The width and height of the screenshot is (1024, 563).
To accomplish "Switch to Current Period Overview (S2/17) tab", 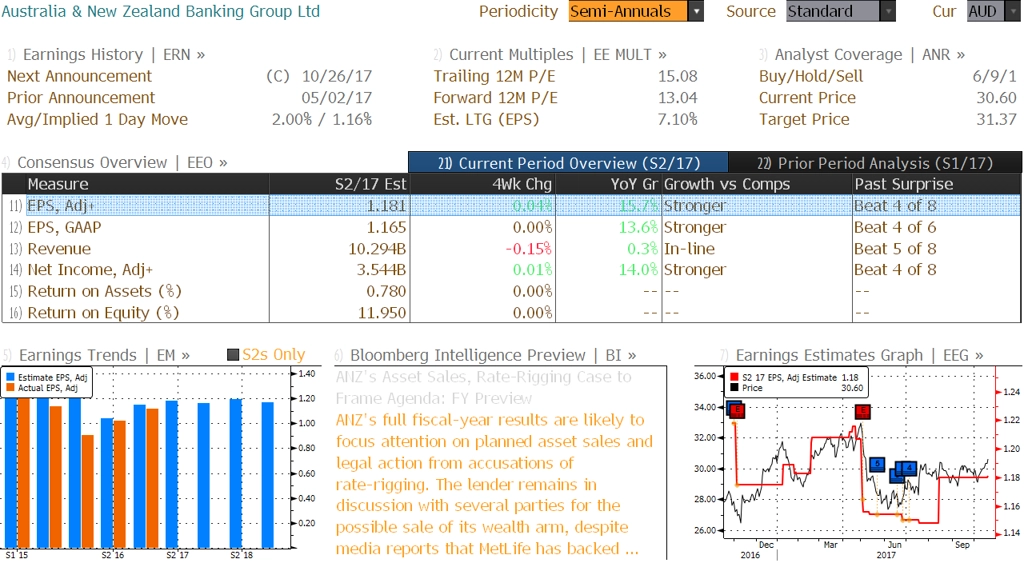I will [568, 163].
